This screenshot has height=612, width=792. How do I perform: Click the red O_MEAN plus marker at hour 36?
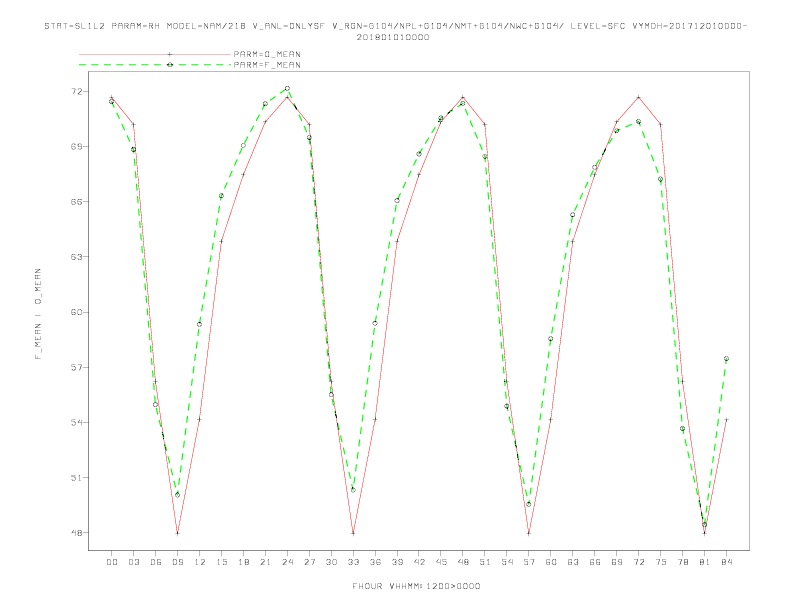pyautogui.click(x=375, y=419)
